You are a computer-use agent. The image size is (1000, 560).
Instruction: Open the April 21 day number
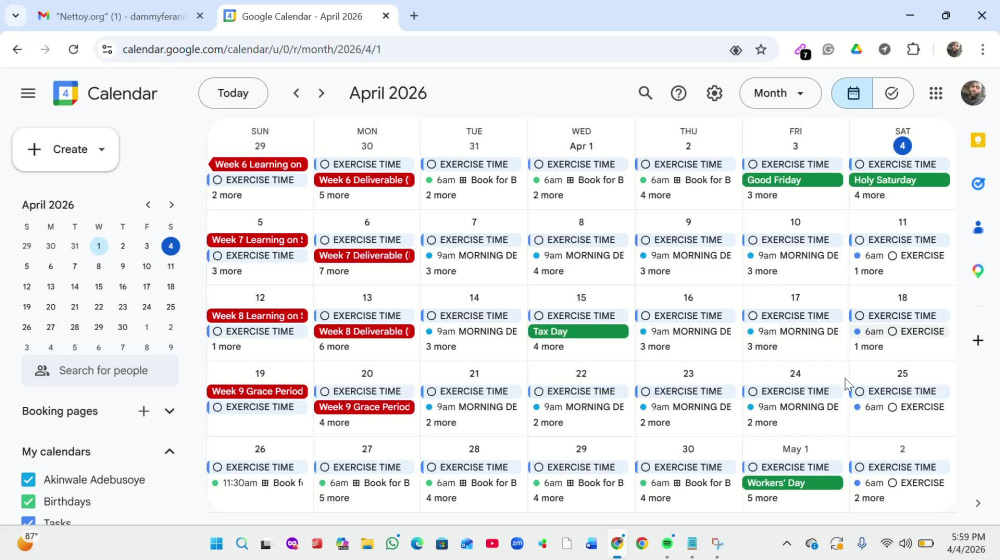pyautogui.click(x=474, y=374)
